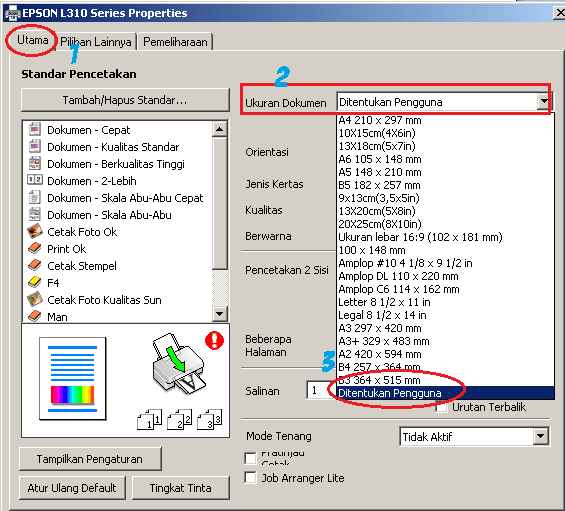The image size is (565, 511).
Task: Enable the Pratinjau Cetak checkbox
Action: [250, 458]
